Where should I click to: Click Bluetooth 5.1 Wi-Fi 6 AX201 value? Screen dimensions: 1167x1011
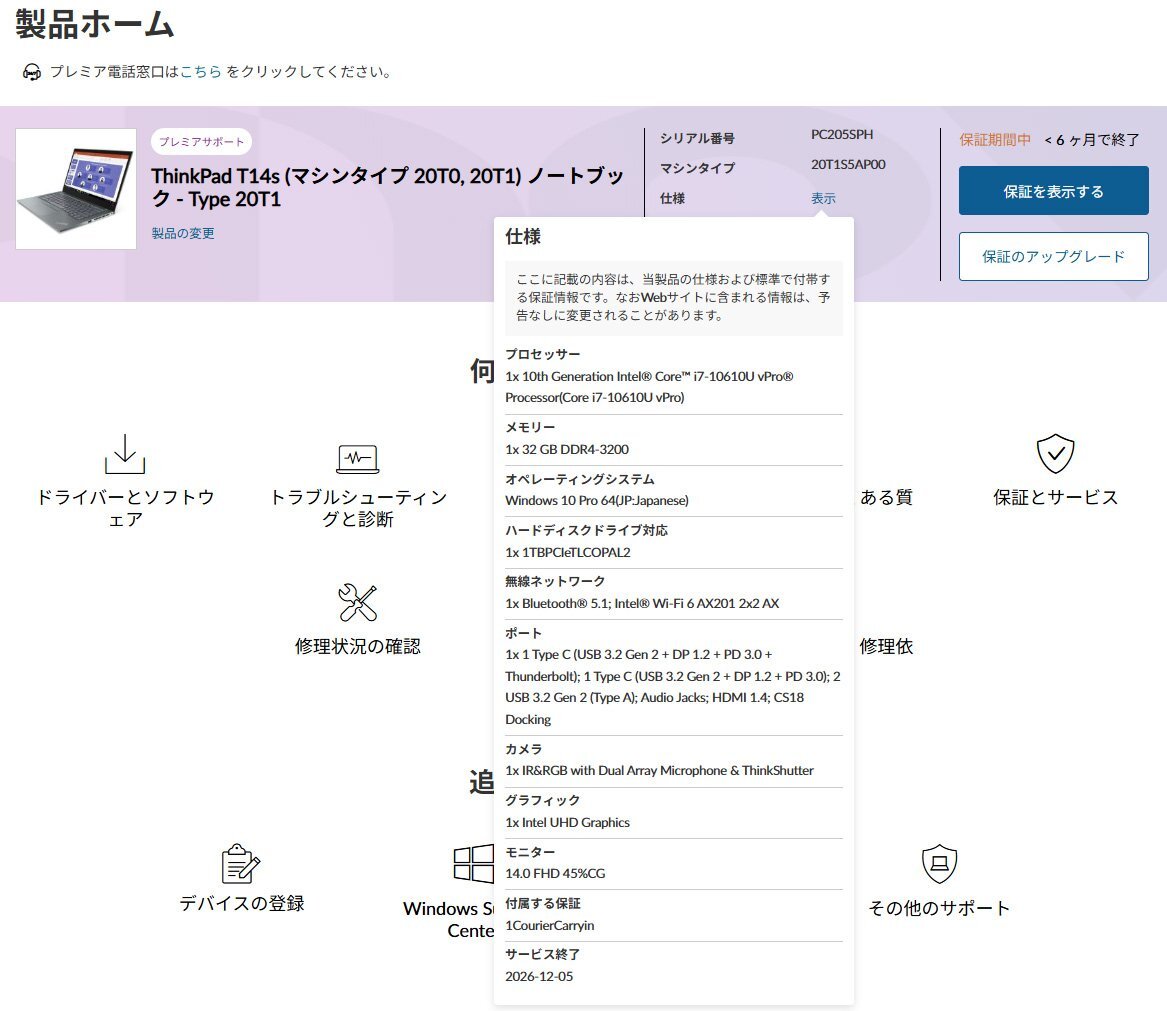(642, 603)
